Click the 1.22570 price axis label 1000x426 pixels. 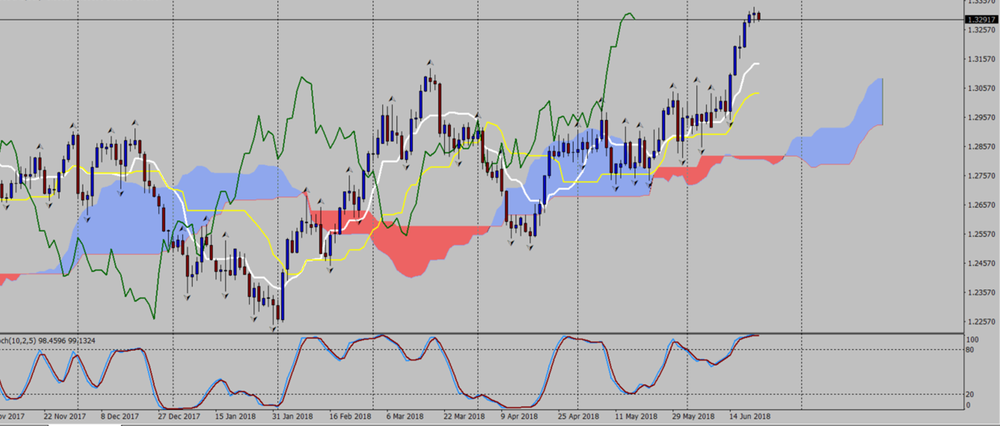pyautogui.click(x=983, y=321)
